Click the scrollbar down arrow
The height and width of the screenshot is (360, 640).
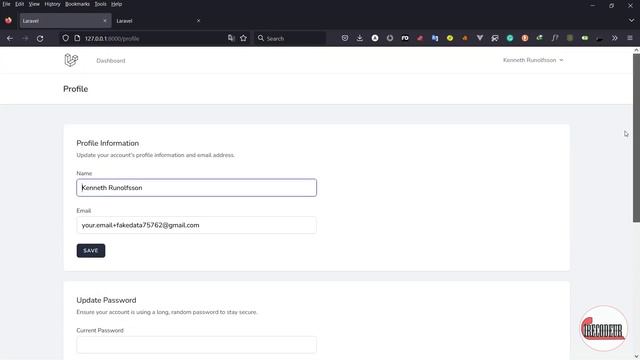click(636, 356)
